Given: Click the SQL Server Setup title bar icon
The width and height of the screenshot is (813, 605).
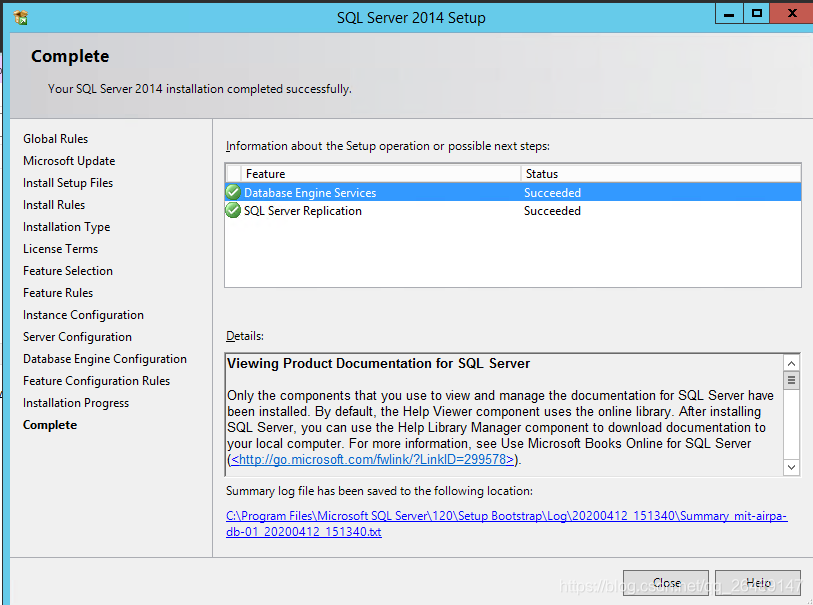Looking at the screenshot, I should click(21, 18).
